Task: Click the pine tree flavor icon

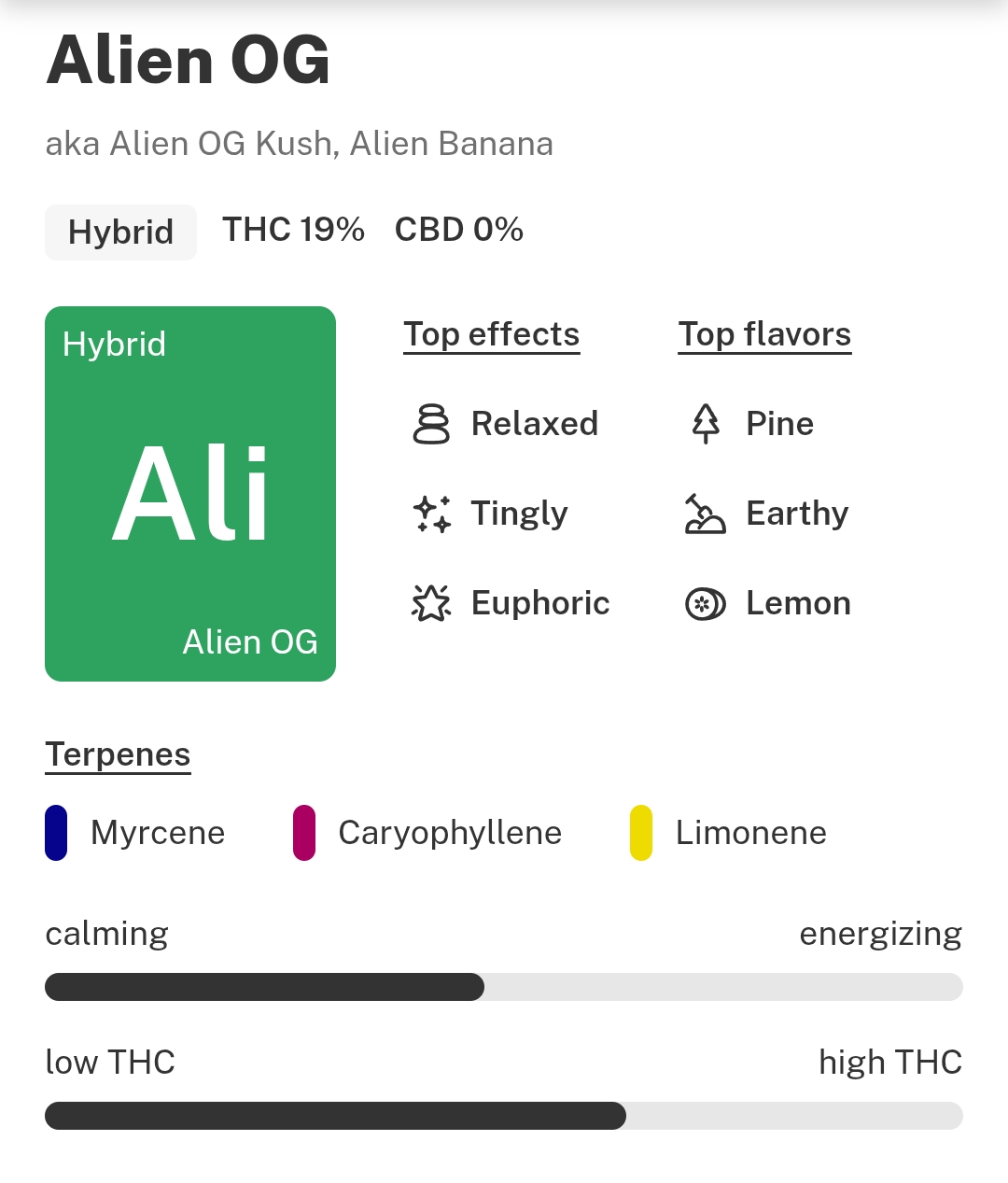Action: pos(706,424)
